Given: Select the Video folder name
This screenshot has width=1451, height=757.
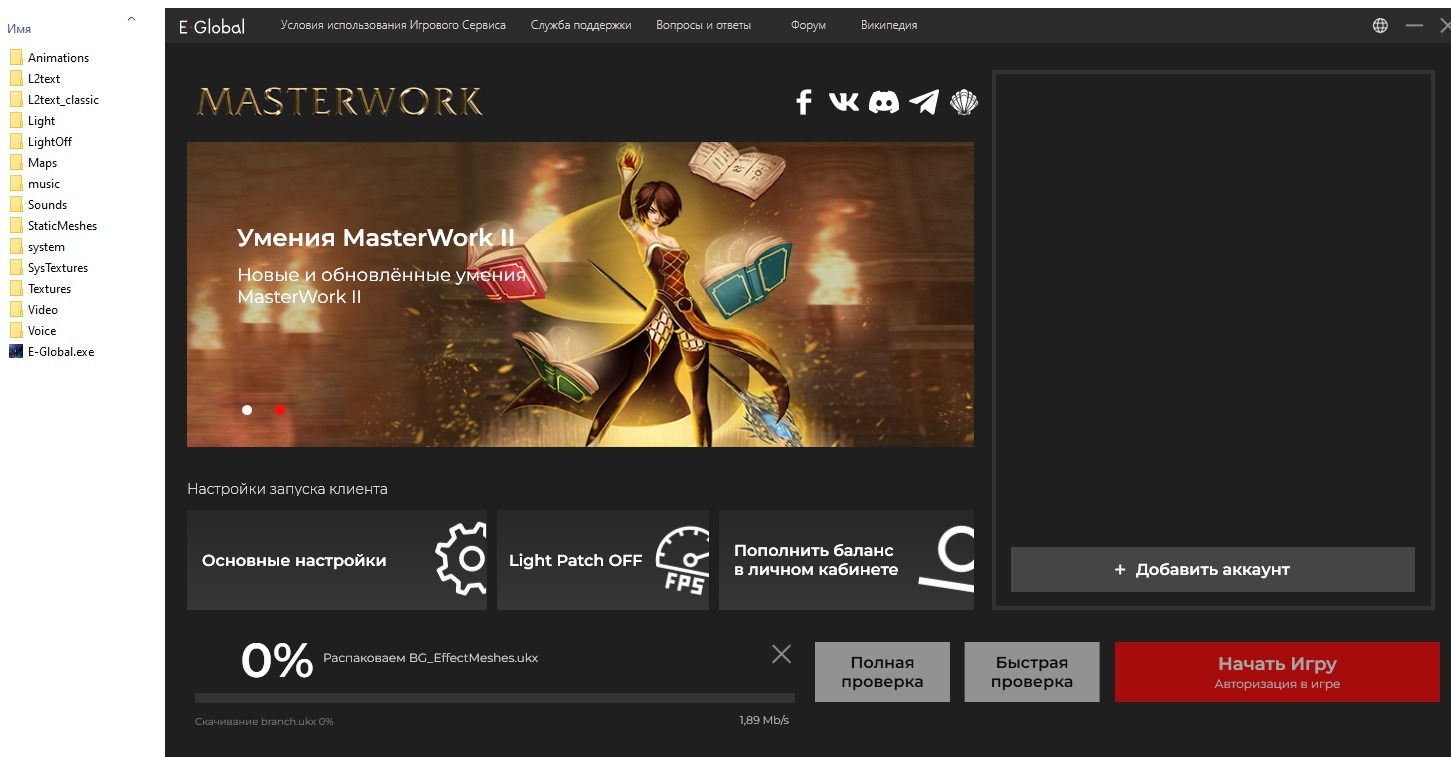Looking at the screenshot, I should pos(43,310).
